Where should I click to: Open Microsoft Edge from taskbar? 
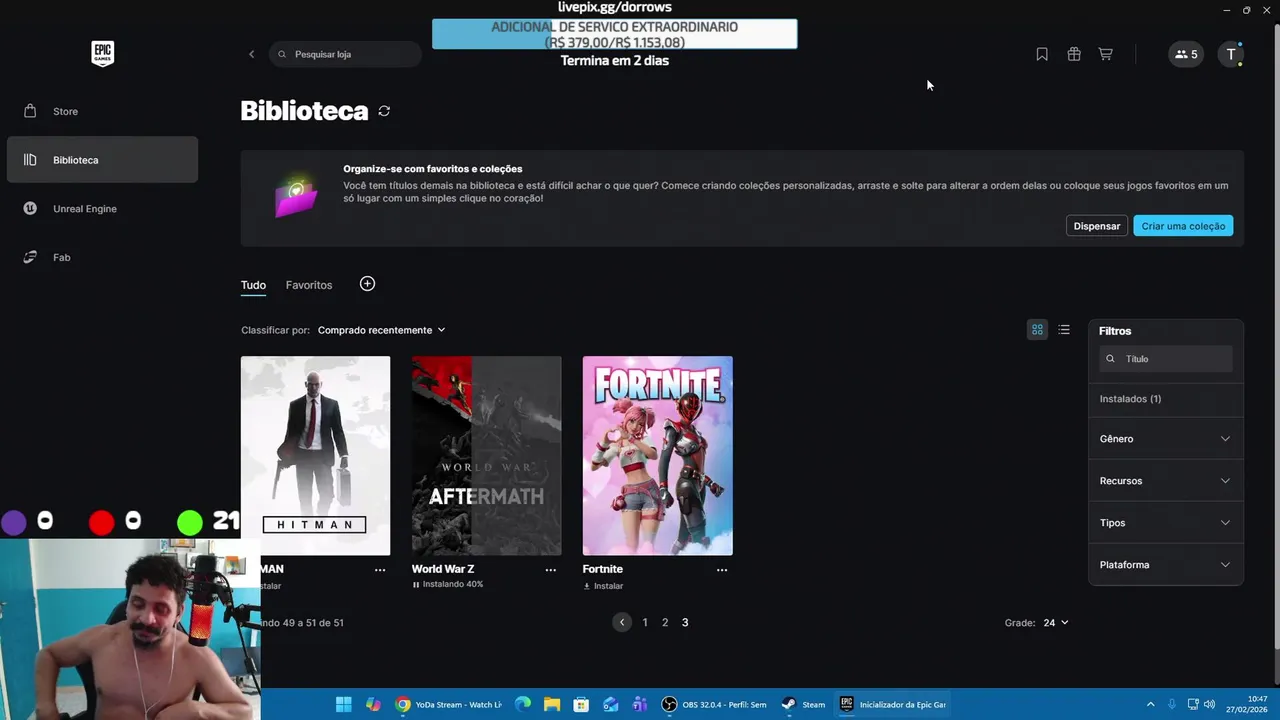tap(522, 704)
